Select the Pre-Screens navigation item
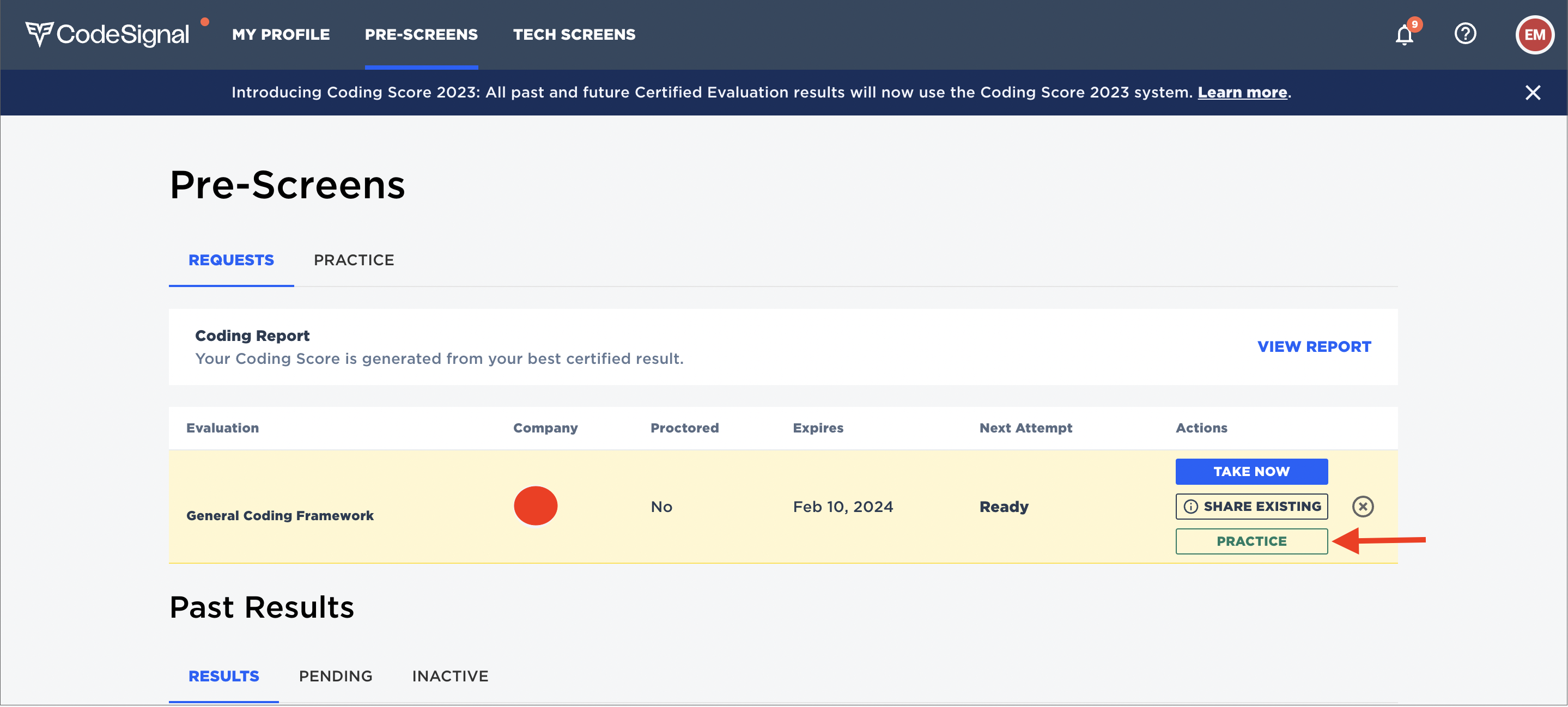 coord(421,35)
